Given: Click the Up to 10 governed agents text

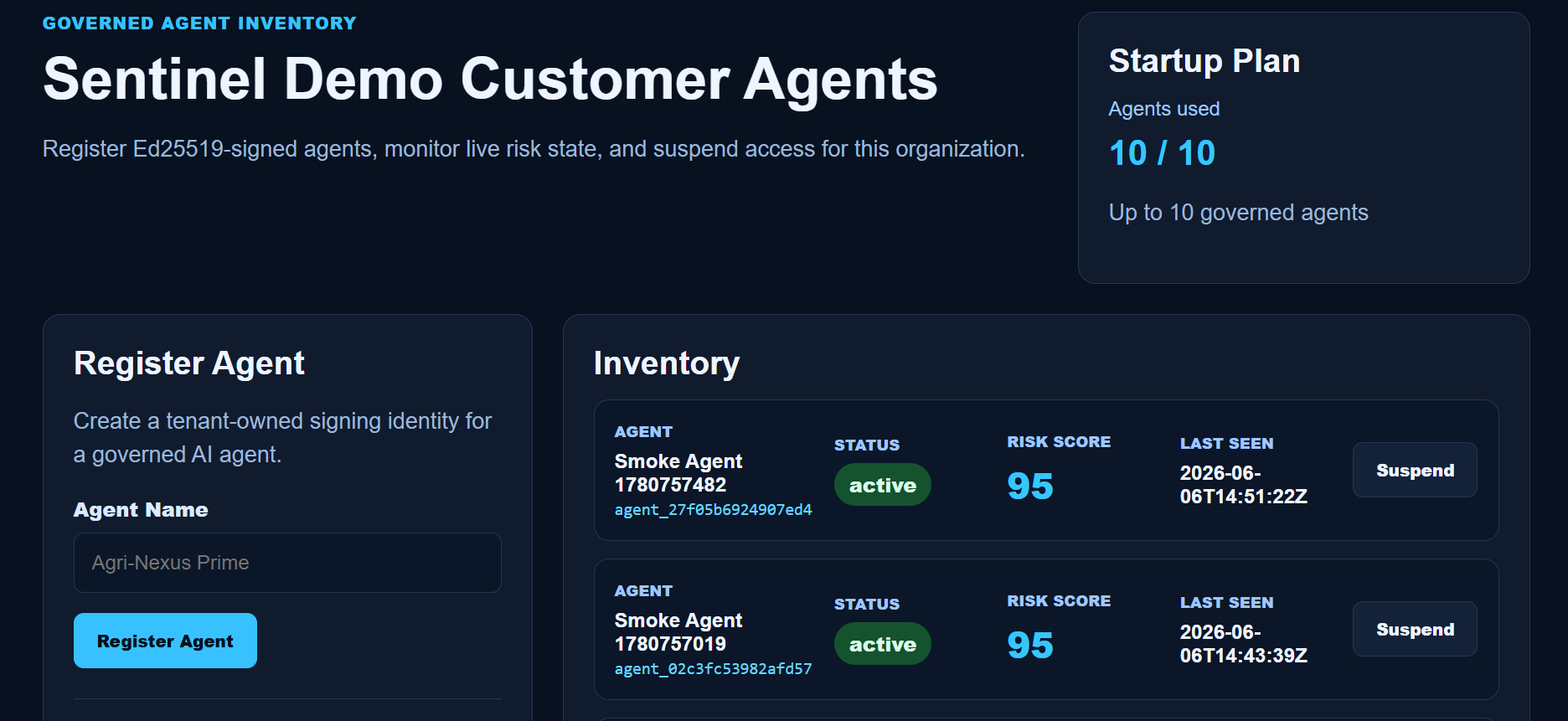Looking at the screenshot, I should 1238,213.
